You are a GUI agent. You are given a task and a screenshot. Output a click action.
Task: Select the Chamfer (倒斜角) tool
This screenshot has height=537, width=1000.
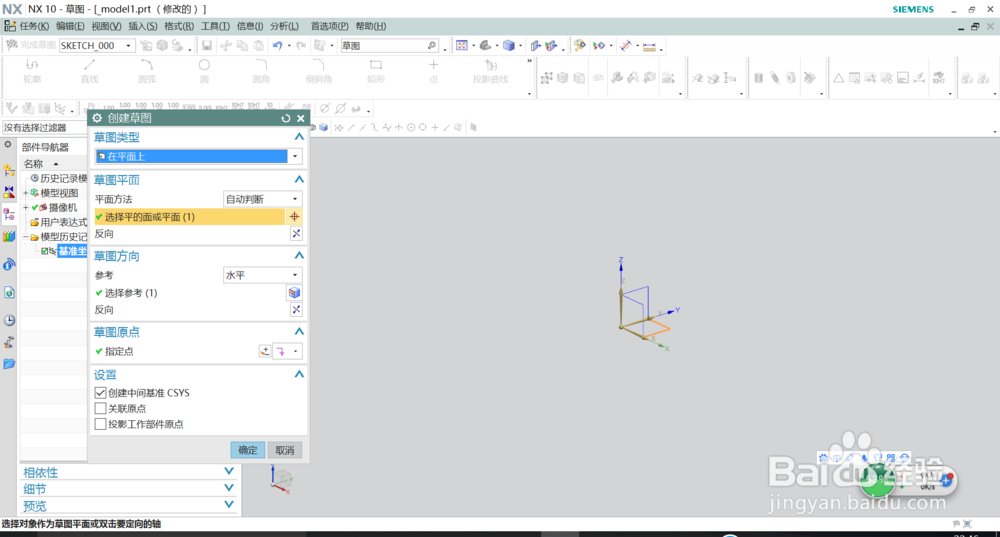(318, 71)
